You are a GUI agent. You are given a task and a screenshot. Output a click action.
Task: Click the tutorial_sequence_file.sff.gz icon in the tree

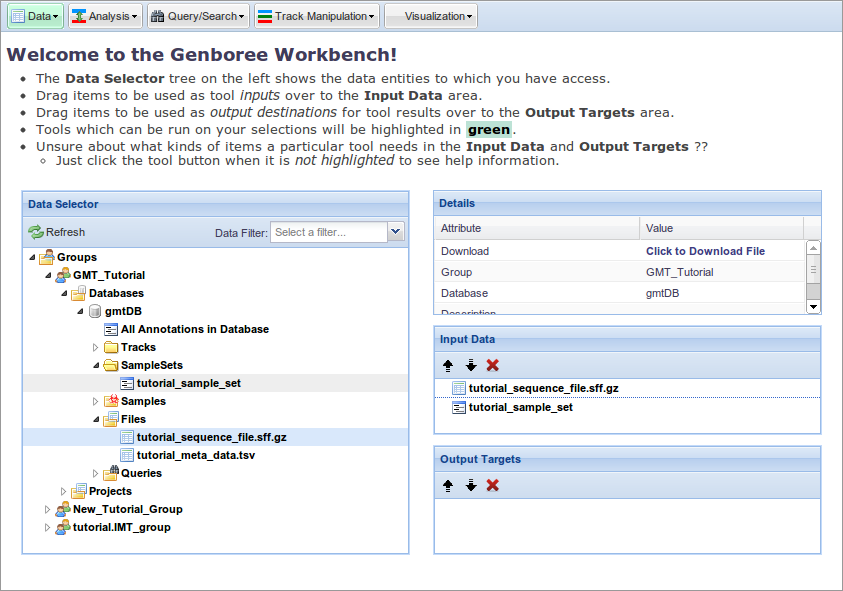[x=127, y=437]
